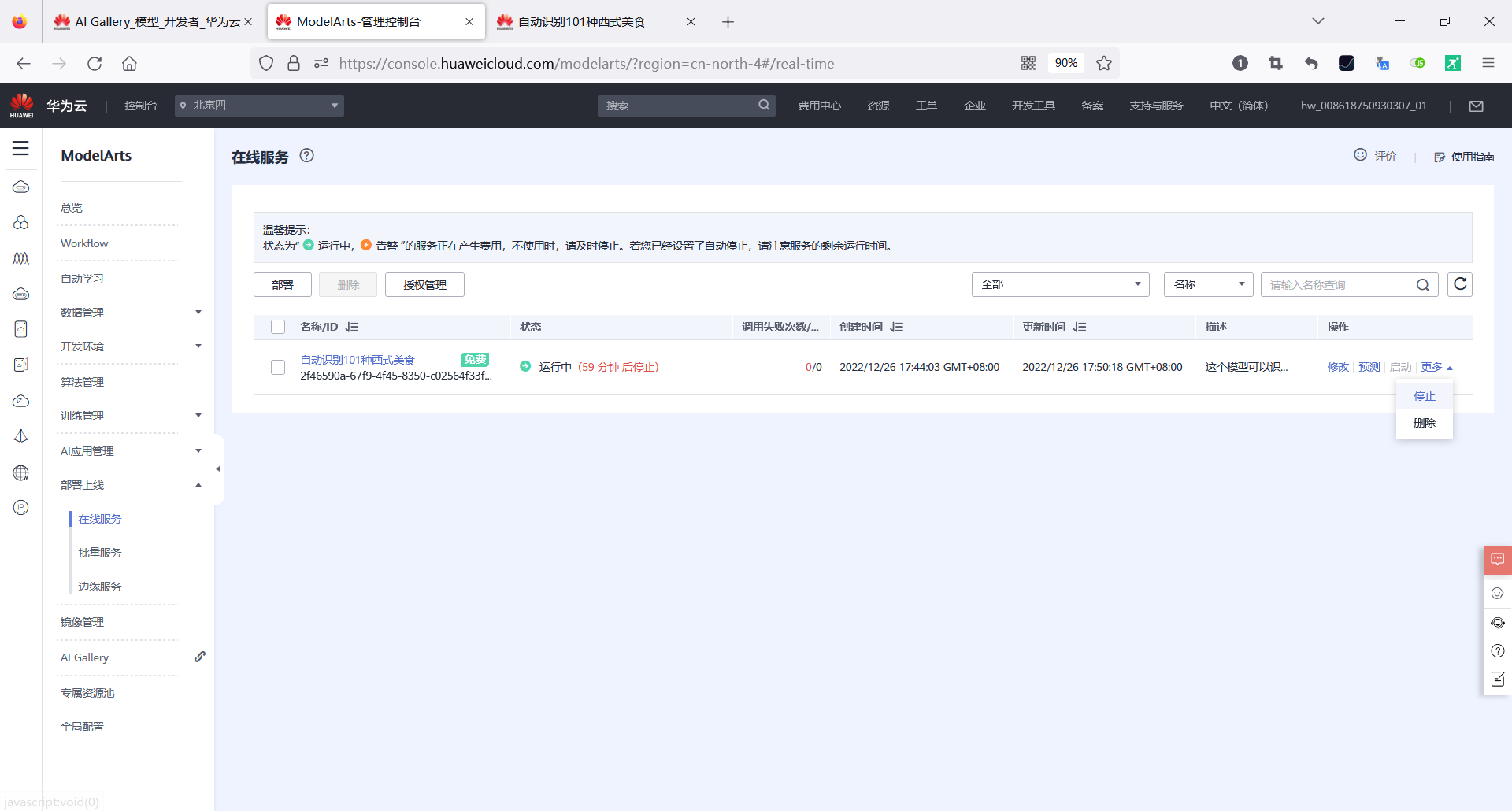
Task: Click the edit note icon in the right floating bar
Action: [1498, 680]
